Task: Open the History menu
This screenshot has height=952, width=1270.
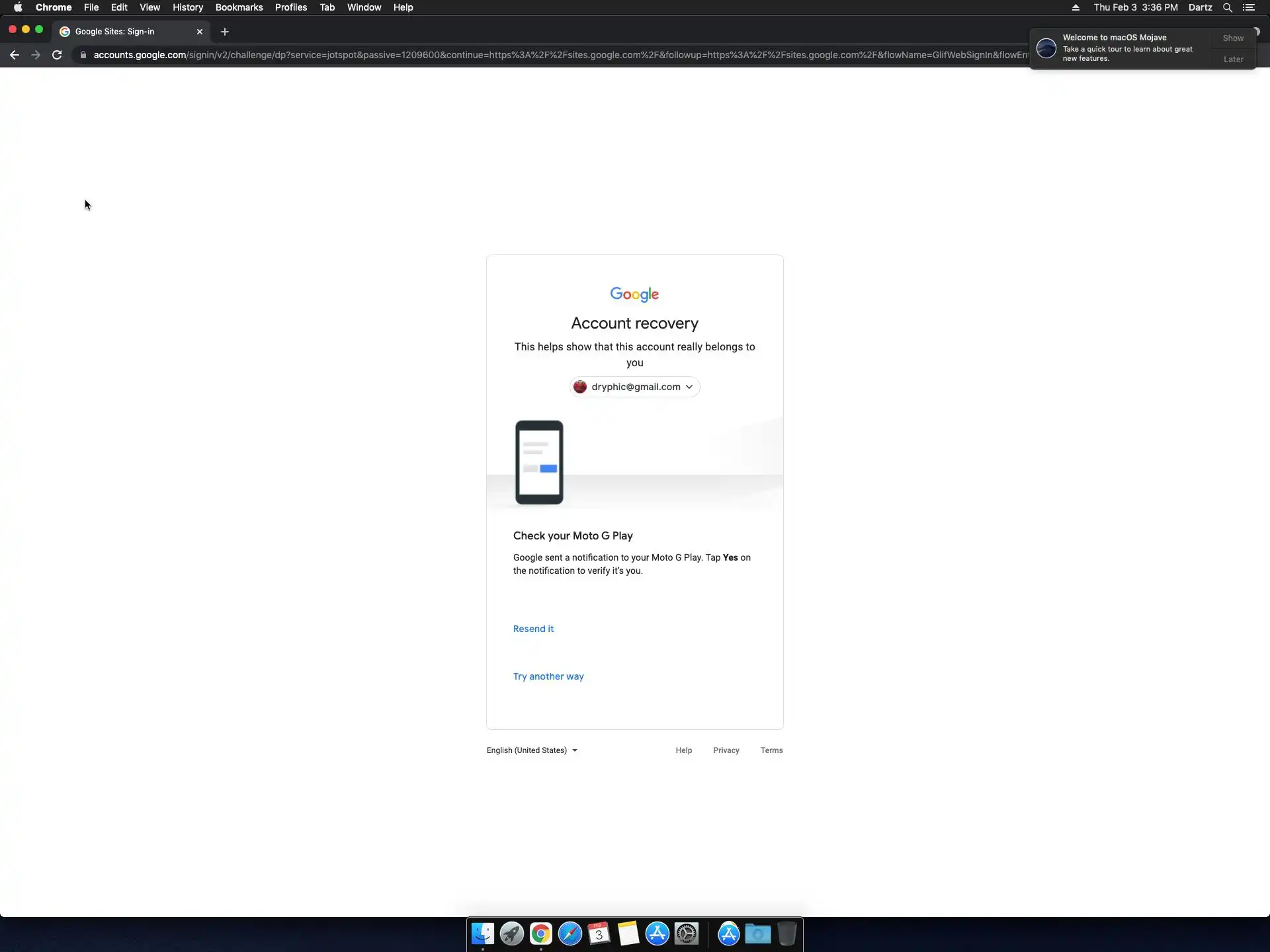Action: [x=187, y=7]
